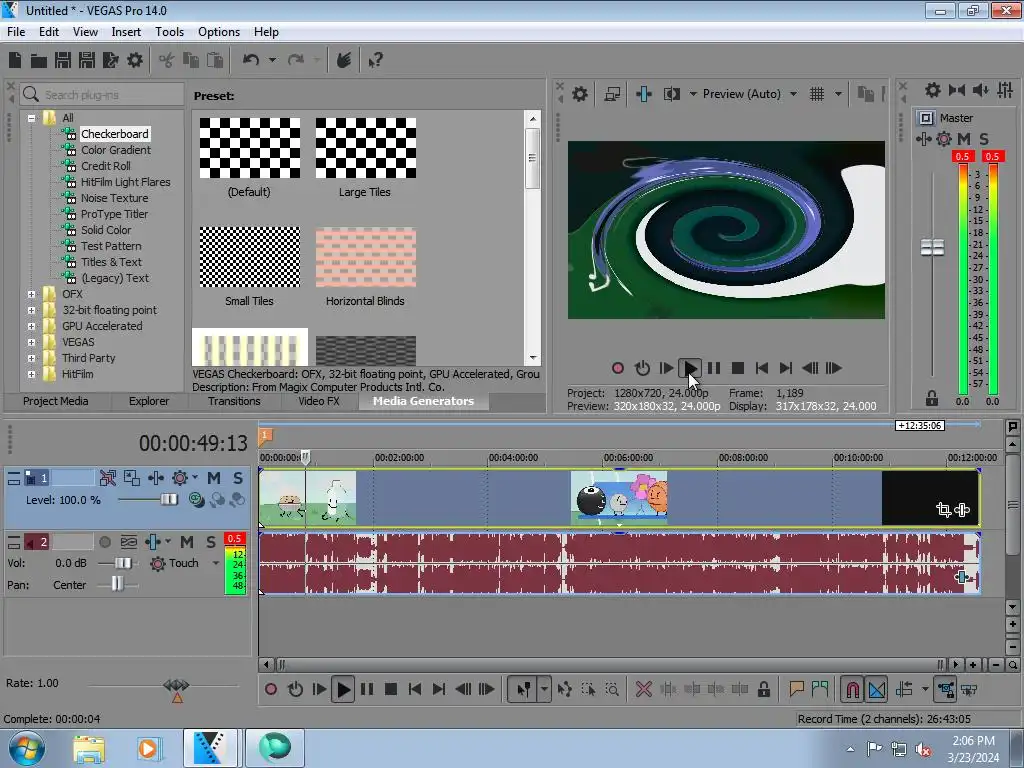1024x768 pixels.
Task: Solo audio track 2
Action: (x=211, y=542)
